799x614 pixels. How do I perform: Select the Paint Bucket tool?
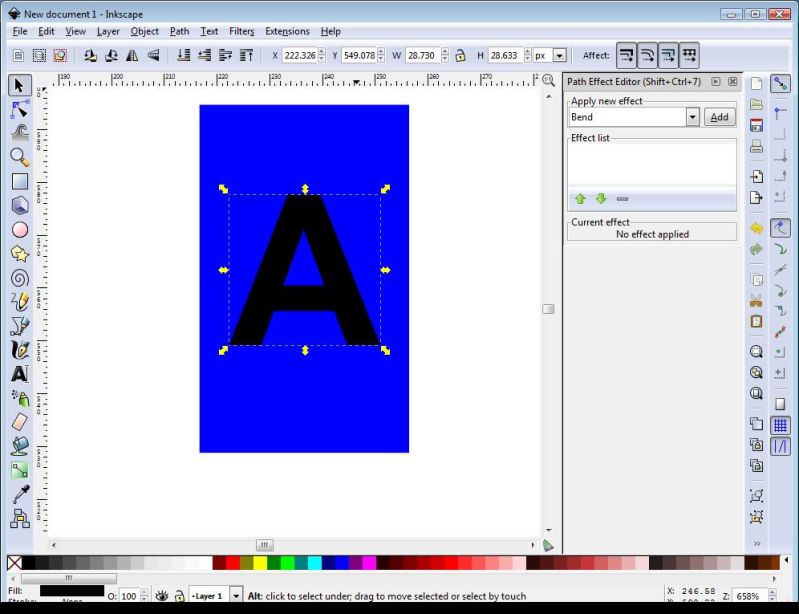tap(19, 446)
